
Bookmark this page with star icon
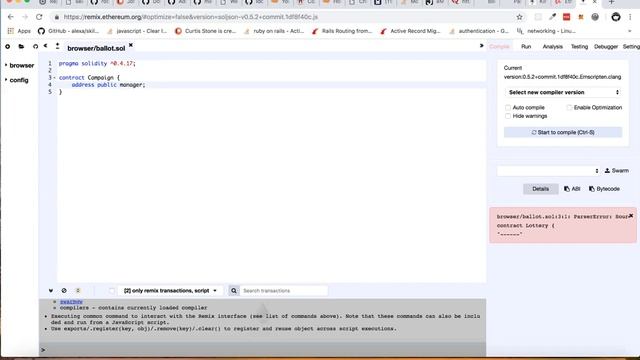coord(519,17)
